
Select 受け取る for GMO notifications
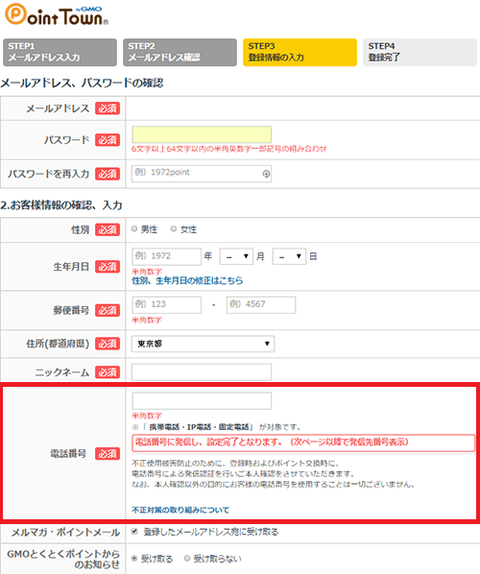pos(135,558)
